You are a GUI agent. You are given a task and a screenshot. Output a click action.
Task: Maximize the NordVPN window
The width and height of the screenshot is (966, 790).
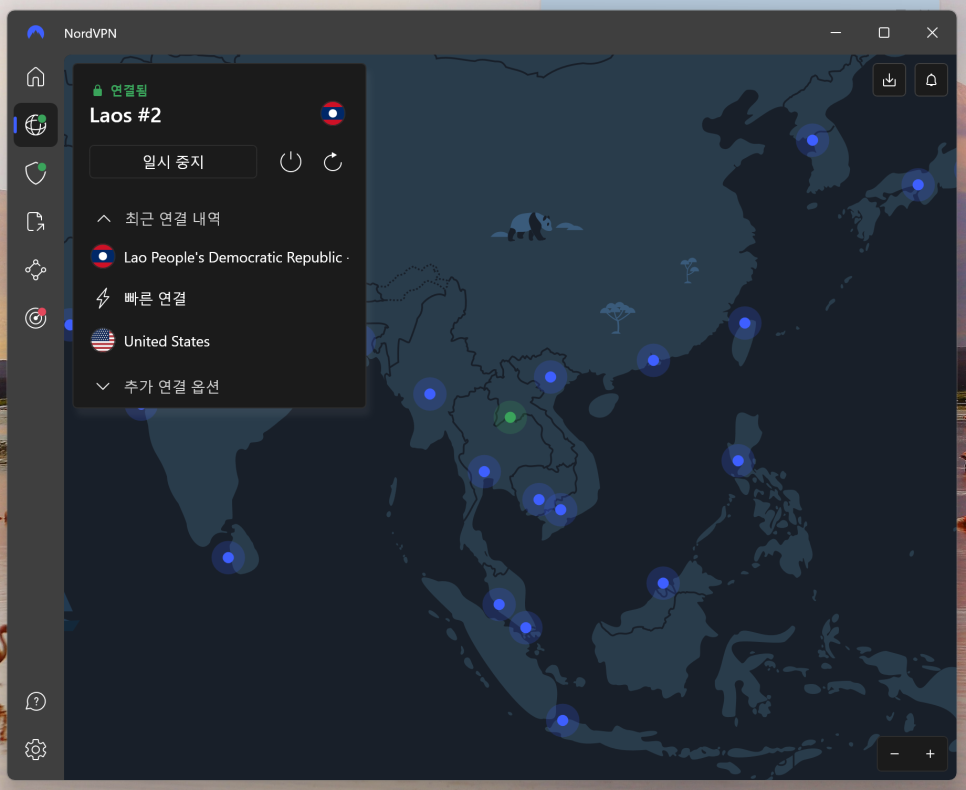coord(883,33)
